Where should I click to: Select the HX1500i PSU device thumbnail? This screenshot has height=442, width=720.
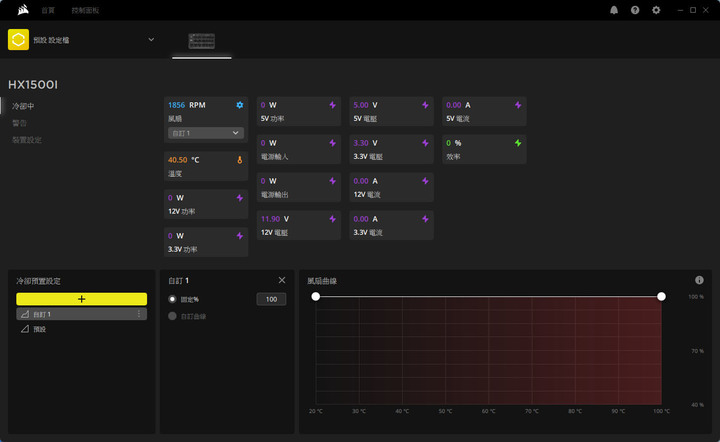tap(202, 41)
